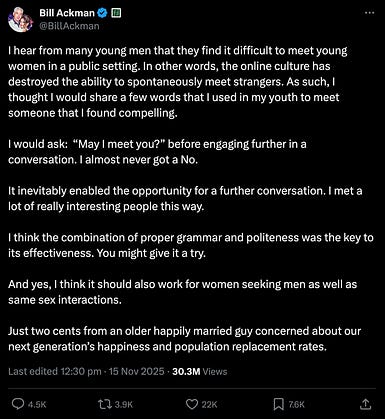Click the 7.6K bookmarks count
Screen dimensions: 385x419
(x=297, y=404)
